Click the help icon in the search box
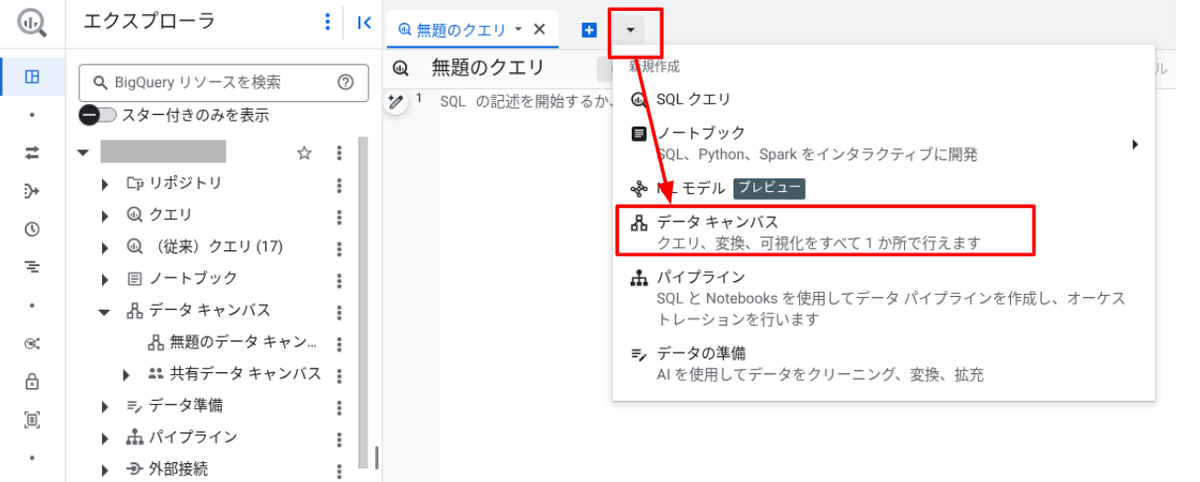The width and height of the screenshot is (1200, 482). point(346,82)
